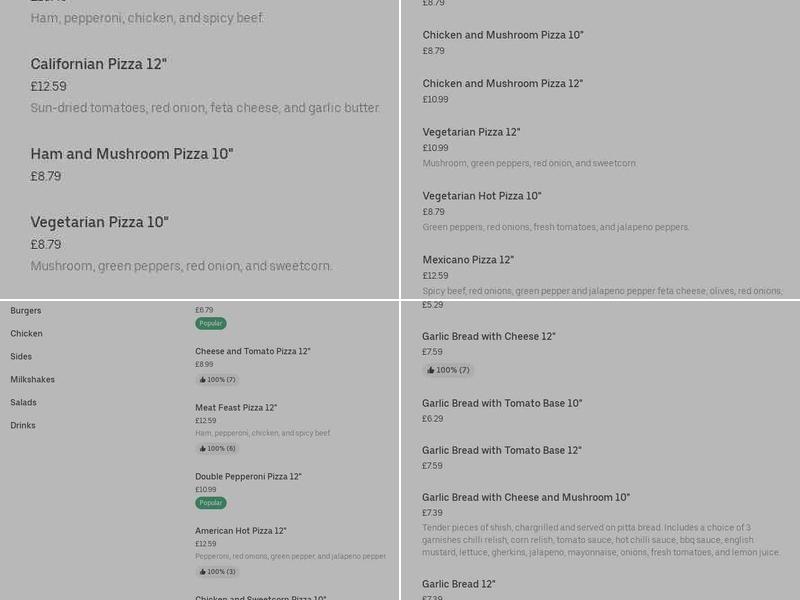Jump to the Milkshakes section

pos(32,380)
